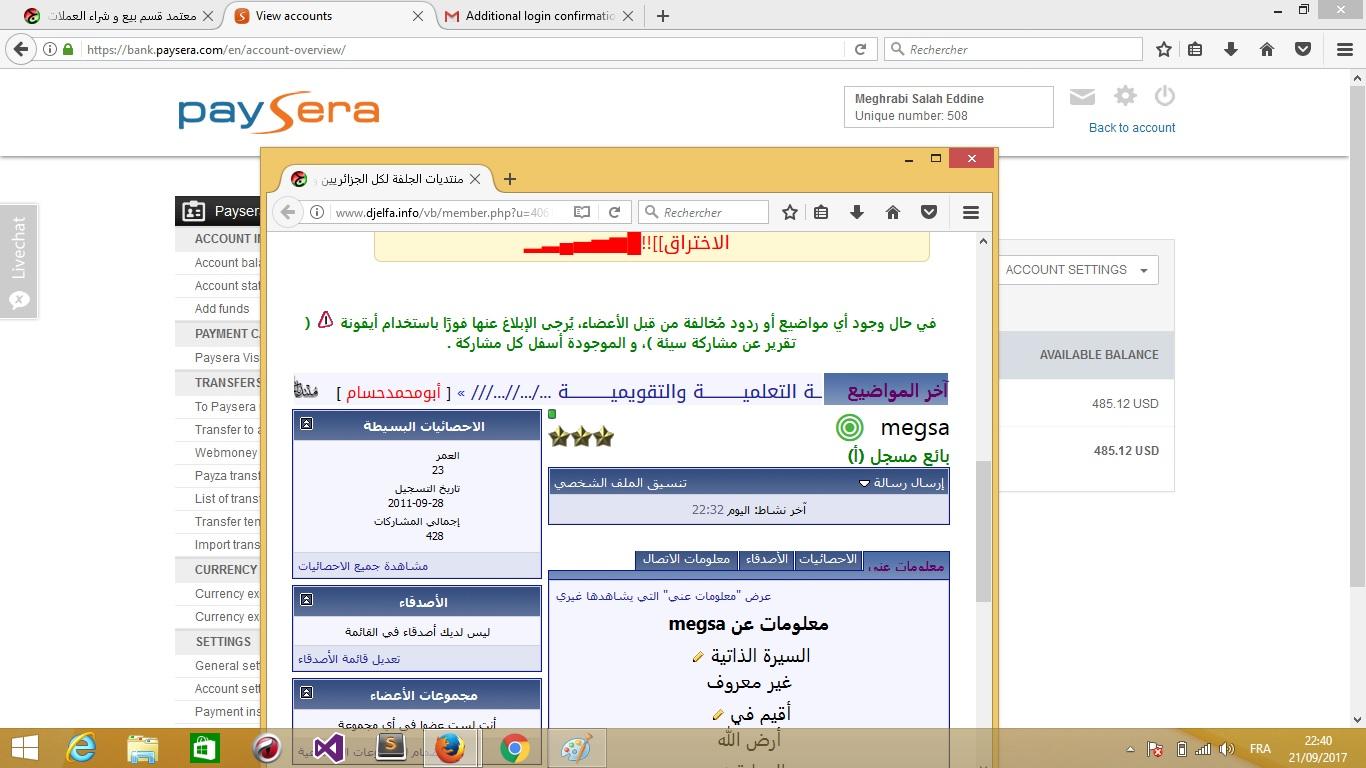Click أبومحمدحسام username link
This screenshot has height=768, width=1366.
393,392
